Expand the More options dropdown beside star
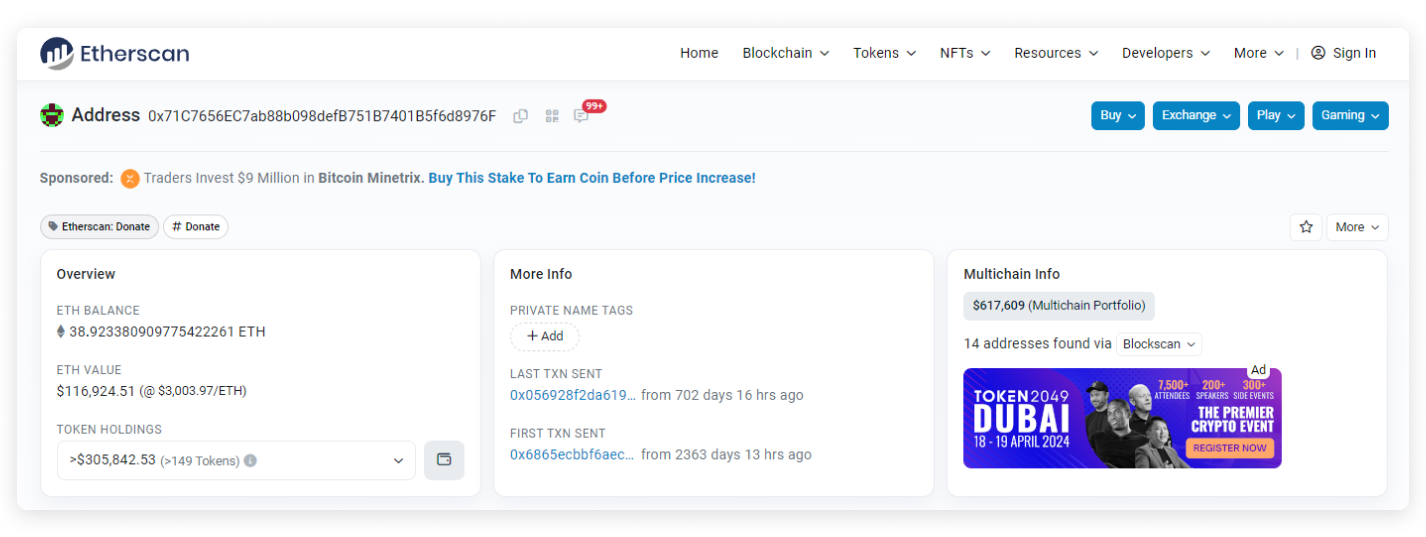1426x537 pixels. pyautogui.click(x=1356, y=227)
